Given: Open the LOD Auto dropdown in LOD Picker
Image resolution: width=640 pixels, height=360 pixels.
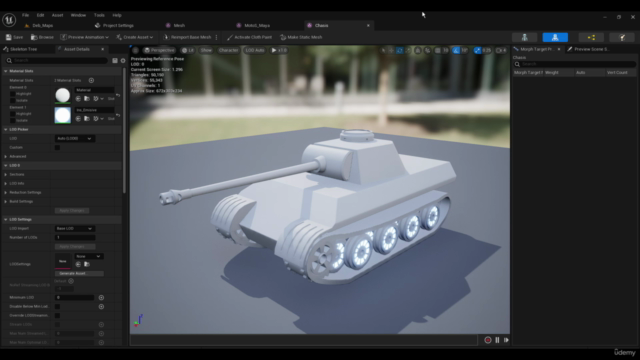Looking at the screenshot, I should point(74,139).
